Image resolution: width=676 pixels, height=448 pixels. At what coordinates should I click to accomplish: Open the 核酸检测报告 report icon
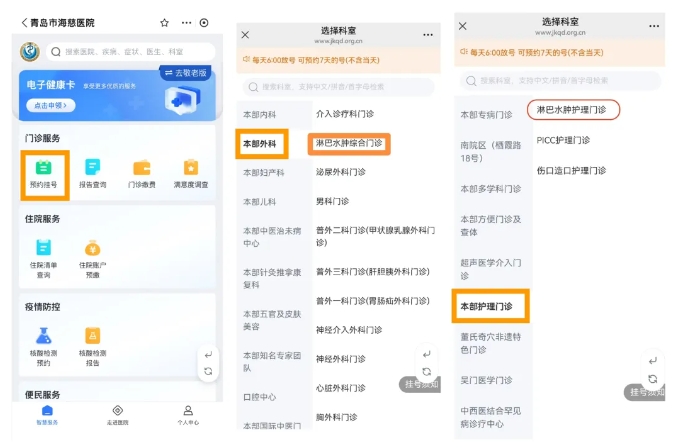pyautogui.click(x=92, y=343)
